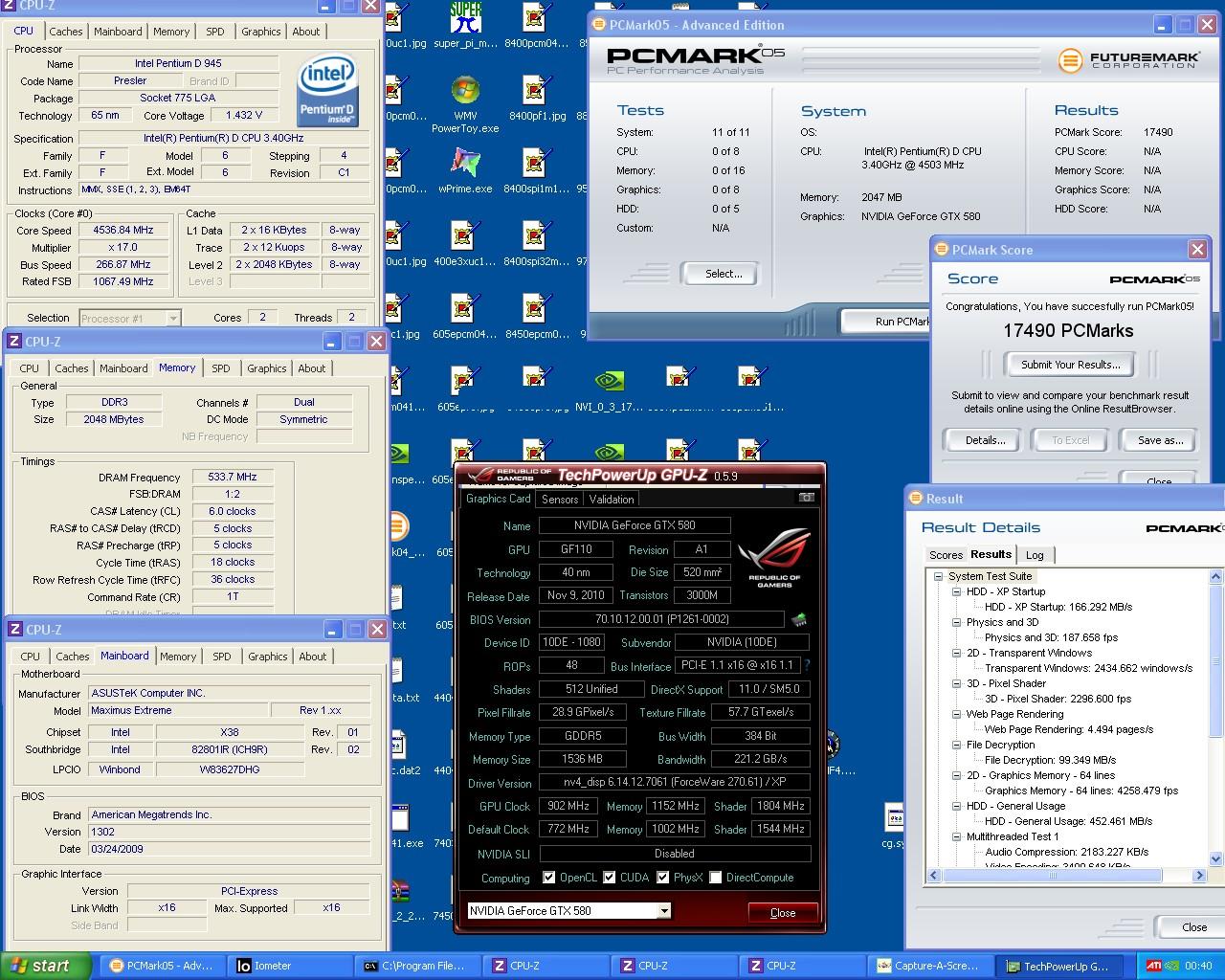The image size is (1225, 980).
Task: Toggle the OpenCL checkbox in GPU-Z
Action: [548, 878]
